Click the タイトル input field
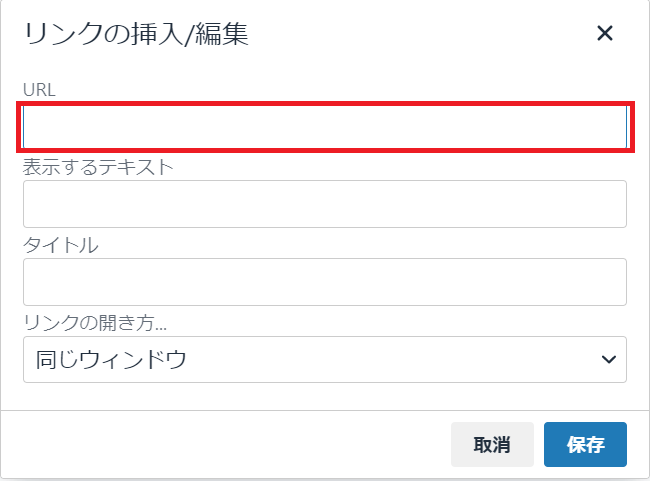This screenshot has width=650, height=481. pos(325,282)
